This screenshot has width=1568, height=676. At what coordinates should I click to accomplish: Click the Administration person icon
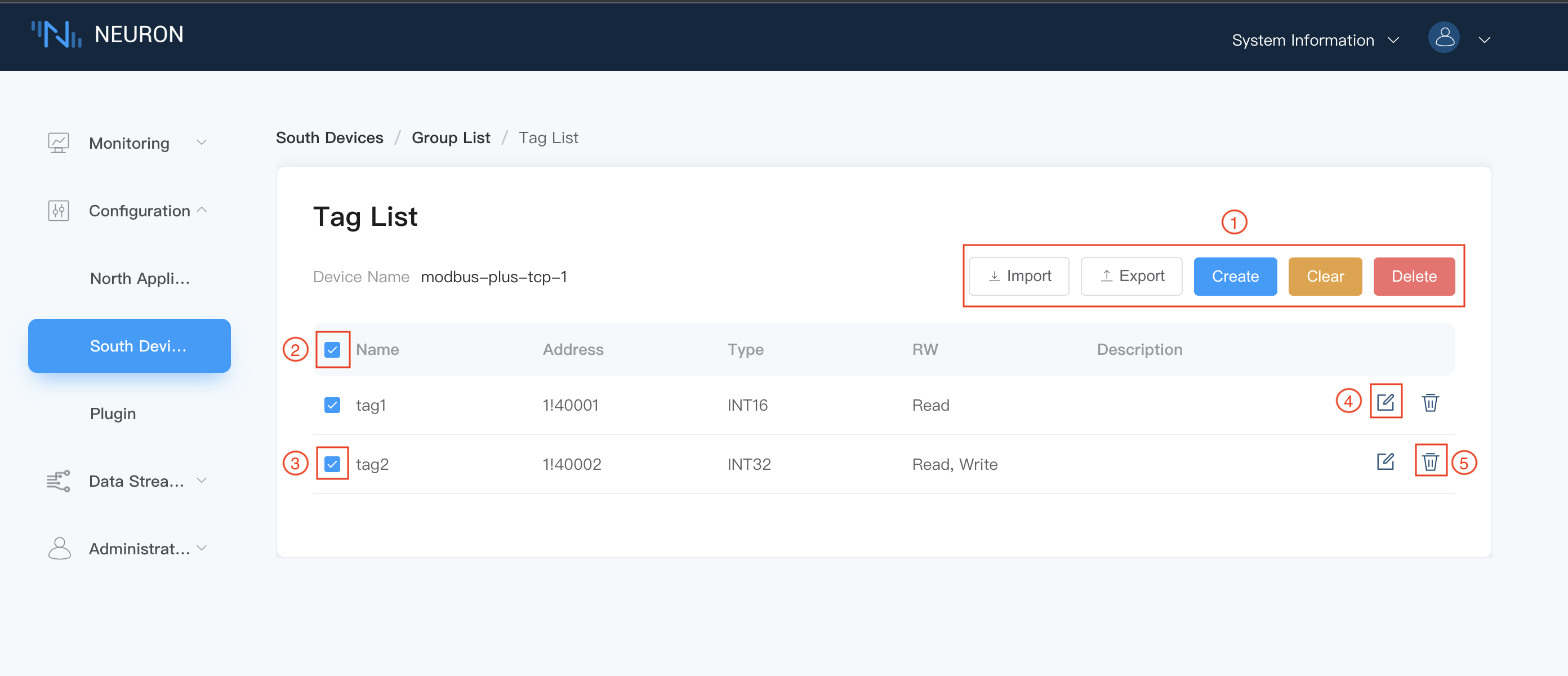tap(59, 549)
